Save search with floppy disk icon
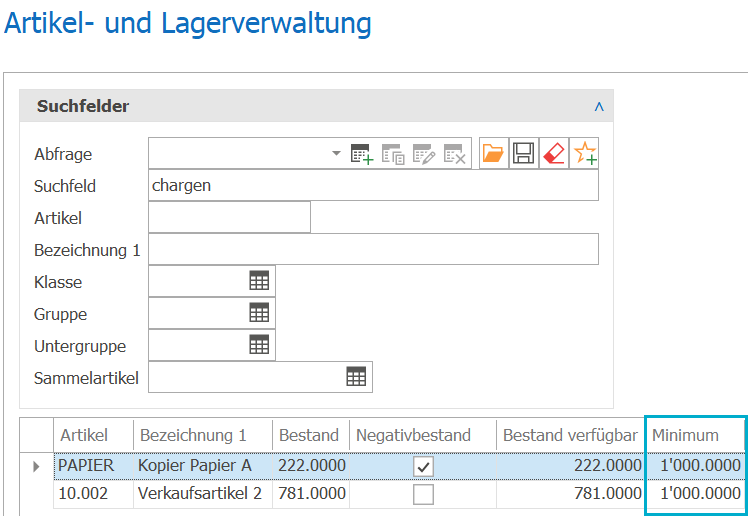Viewport: 748px width, 516px height. (x=523, y=154)
